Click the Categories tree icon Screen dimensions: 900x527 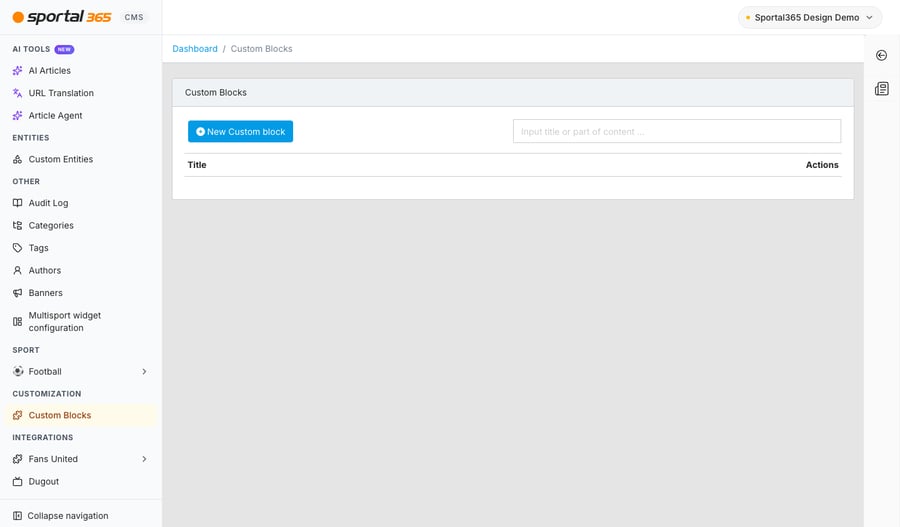point(18,225)
